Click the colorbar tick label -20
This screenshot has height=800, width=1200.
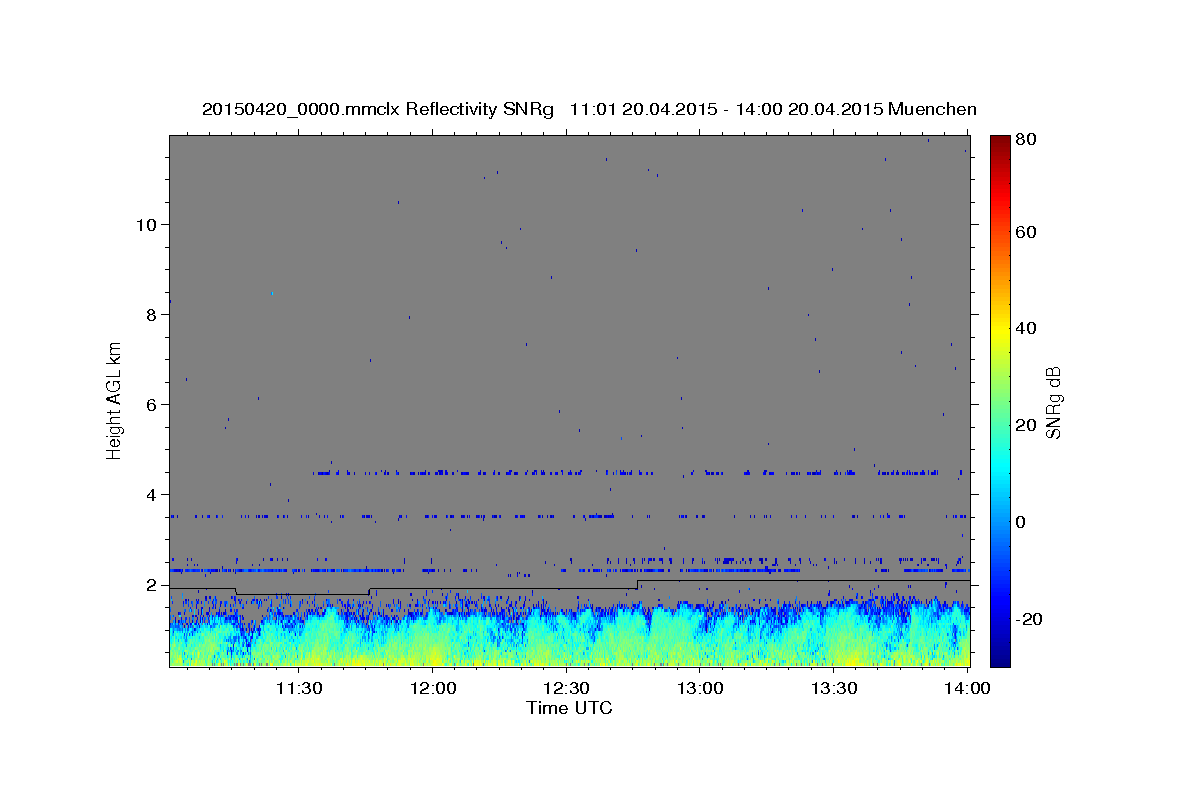pos(1032,619)
